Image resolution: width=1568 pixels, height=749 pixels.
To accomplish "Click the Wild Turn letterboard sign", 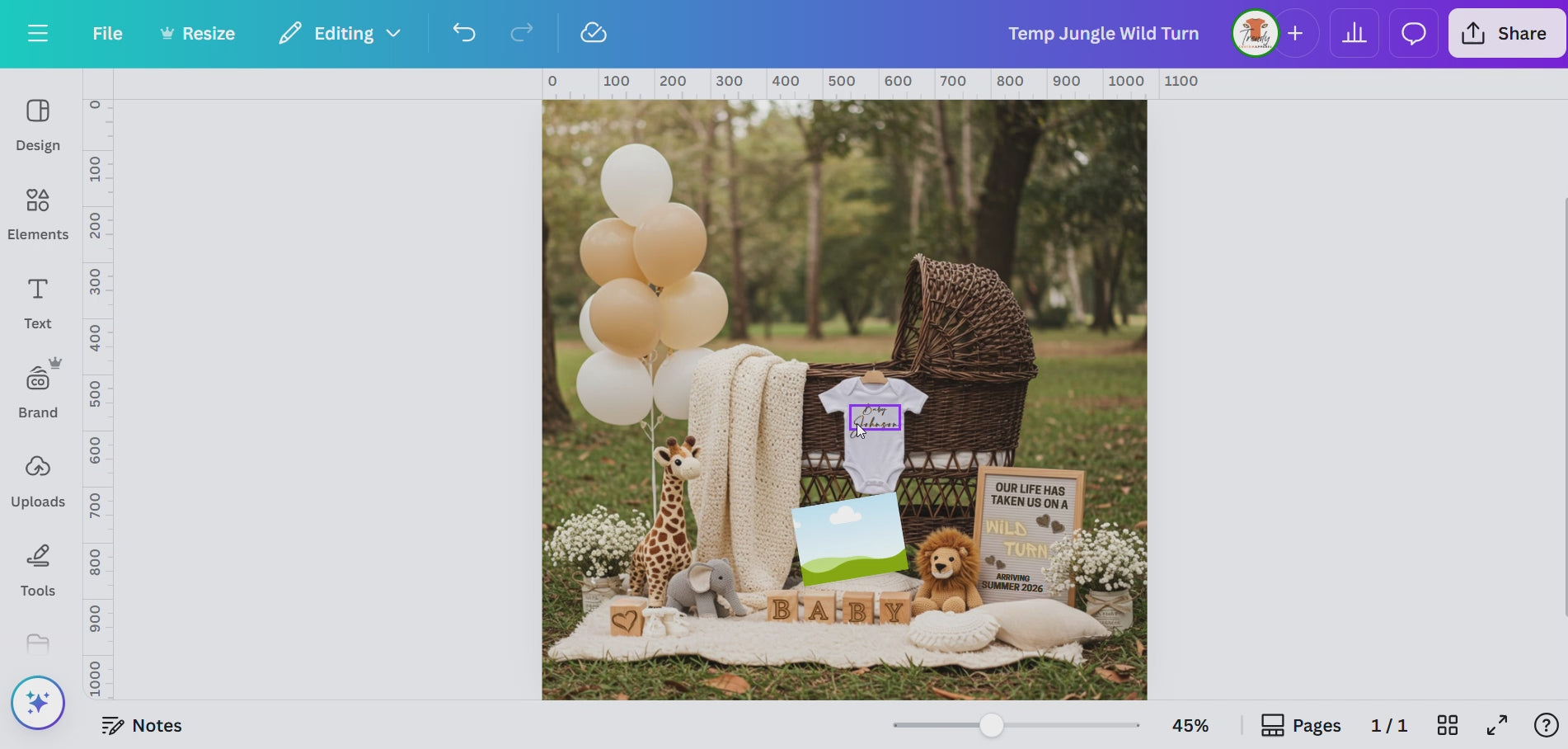I will [1028, 536].
